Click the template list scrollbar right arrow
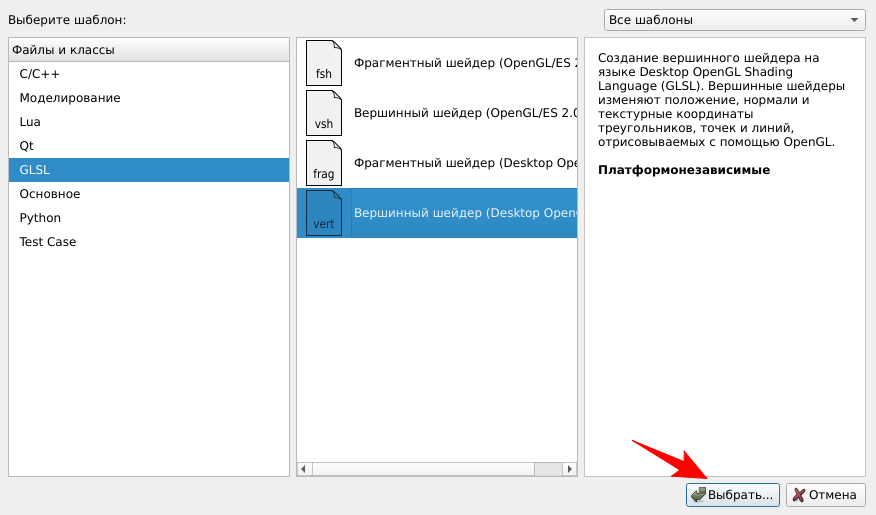This screenshot has height=515, width=876. point(570,469)
